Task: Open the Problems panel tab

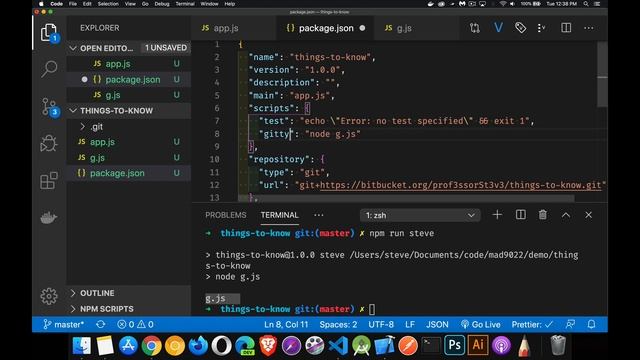Action: pyautogui.click(x=226, y=215)
